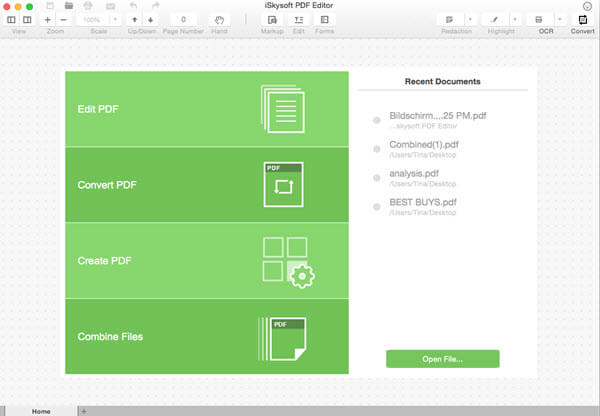Viewport: 600px width, 416px height.
Task: Click the OCR toolbar icon
Action: pos(539,20)
